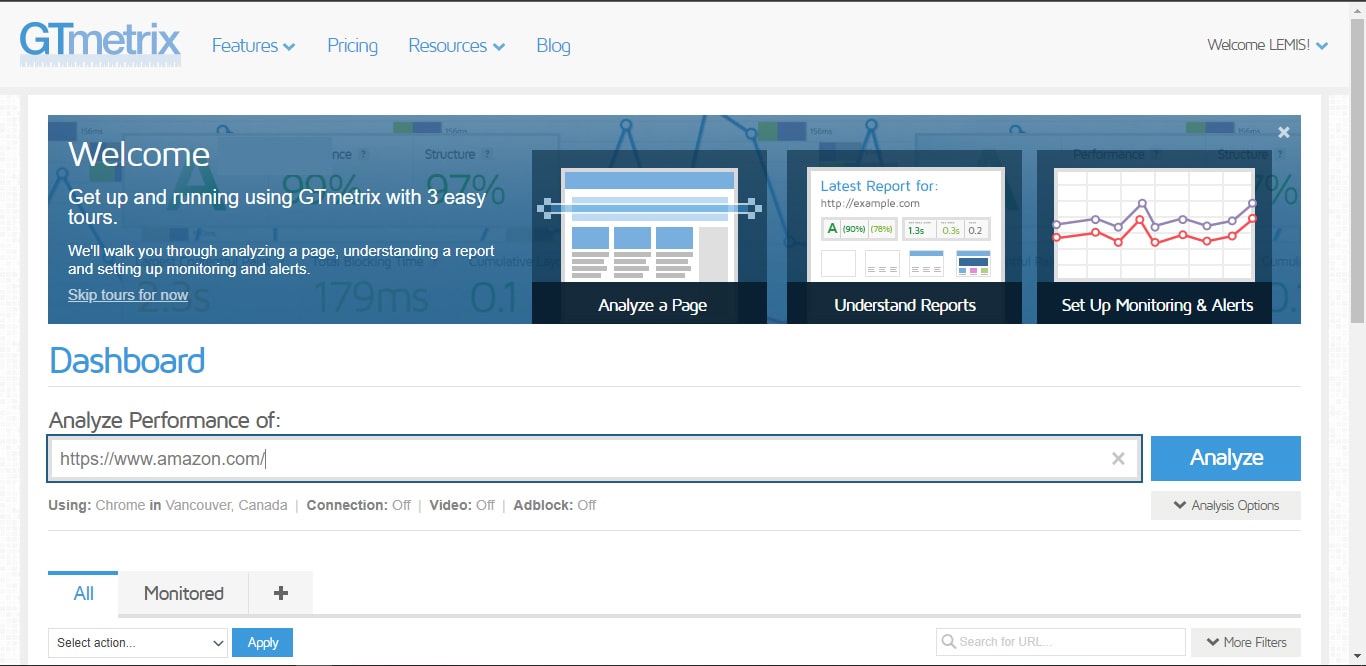
Task: Click the Apply button
Action: coord(263,643)
